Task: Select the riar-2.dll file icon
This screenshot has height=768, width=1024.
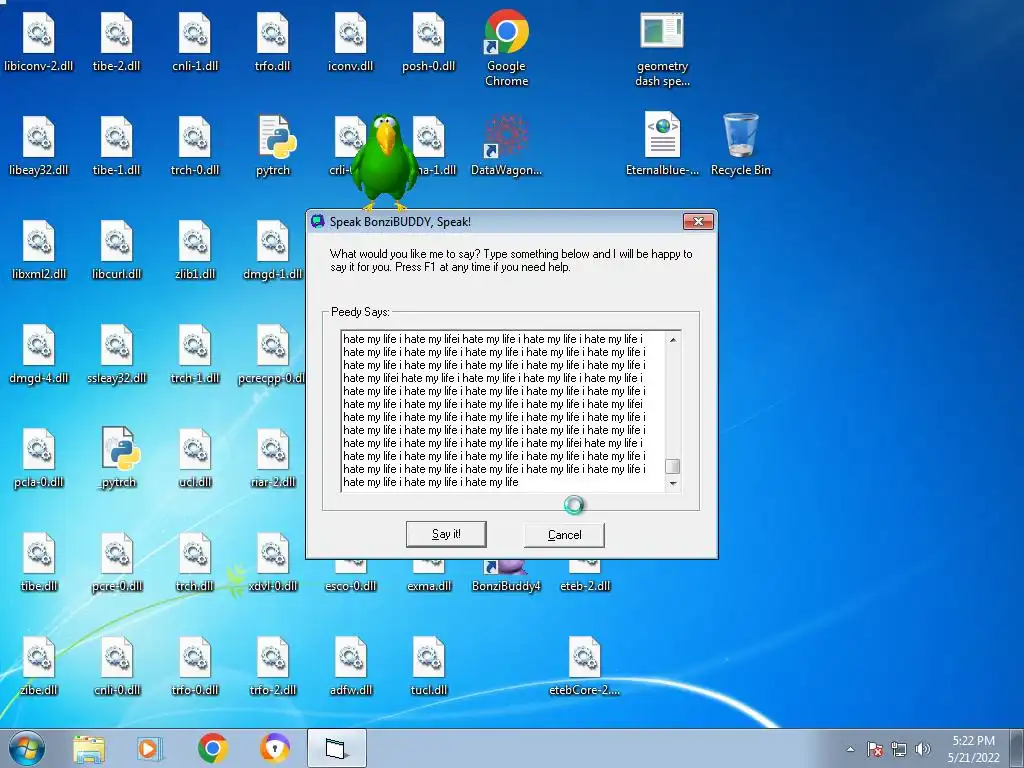Action: click(273, 457)
